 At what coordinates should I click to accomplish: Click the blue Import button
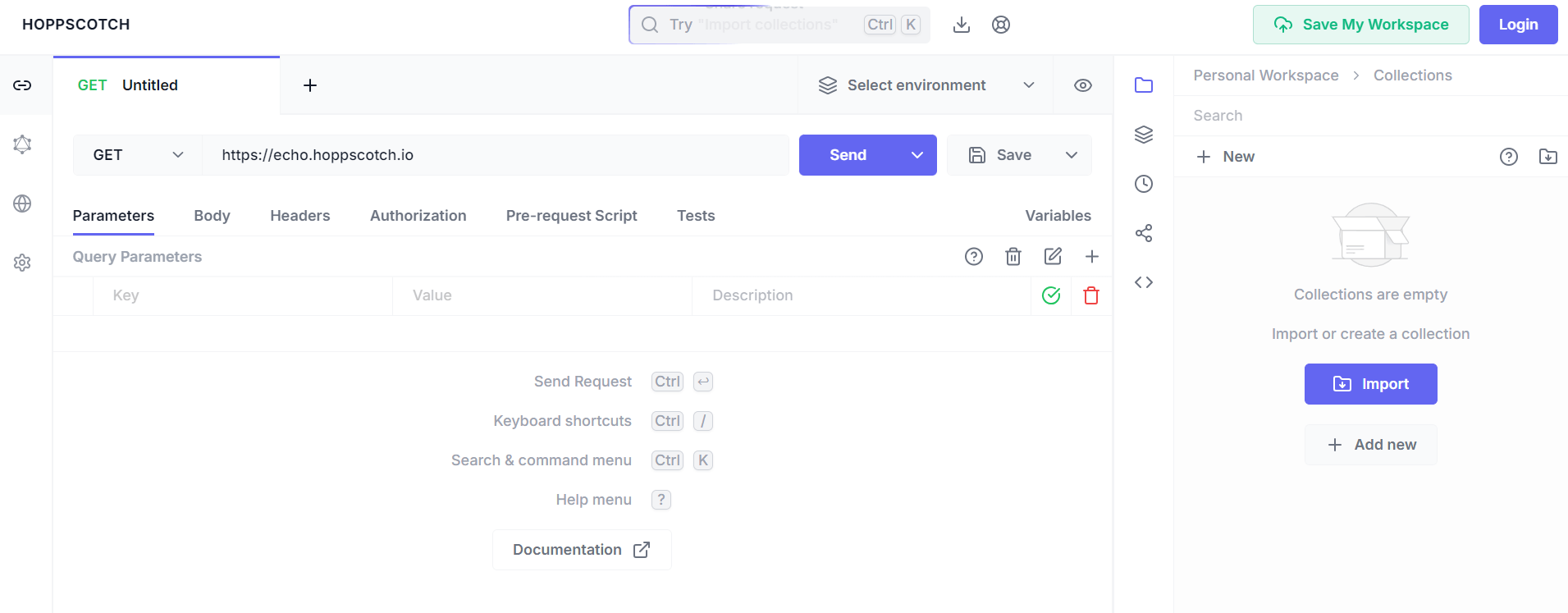[x=1371, y=384]
